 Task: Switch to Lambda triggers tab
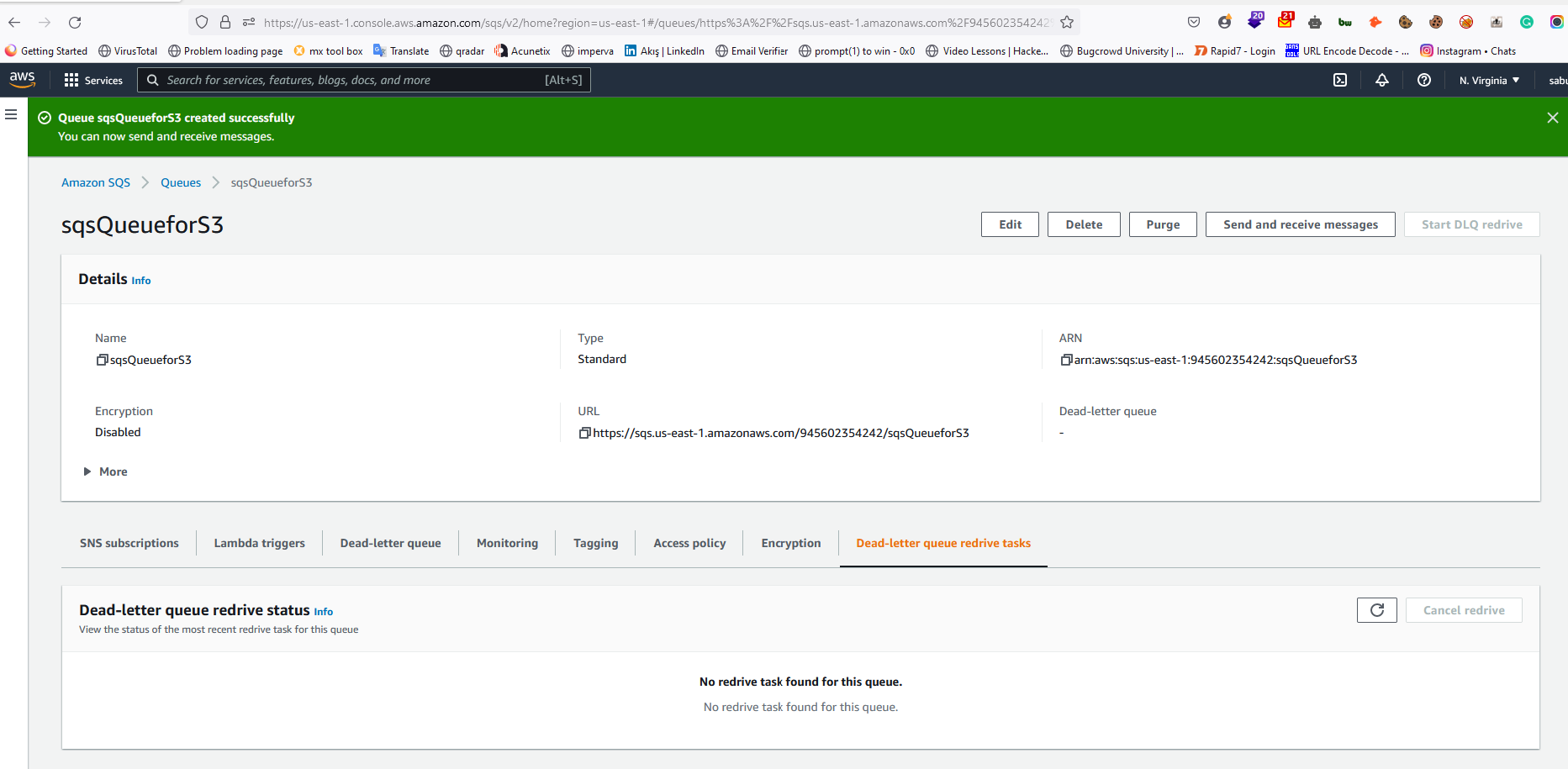click(260, 543)
